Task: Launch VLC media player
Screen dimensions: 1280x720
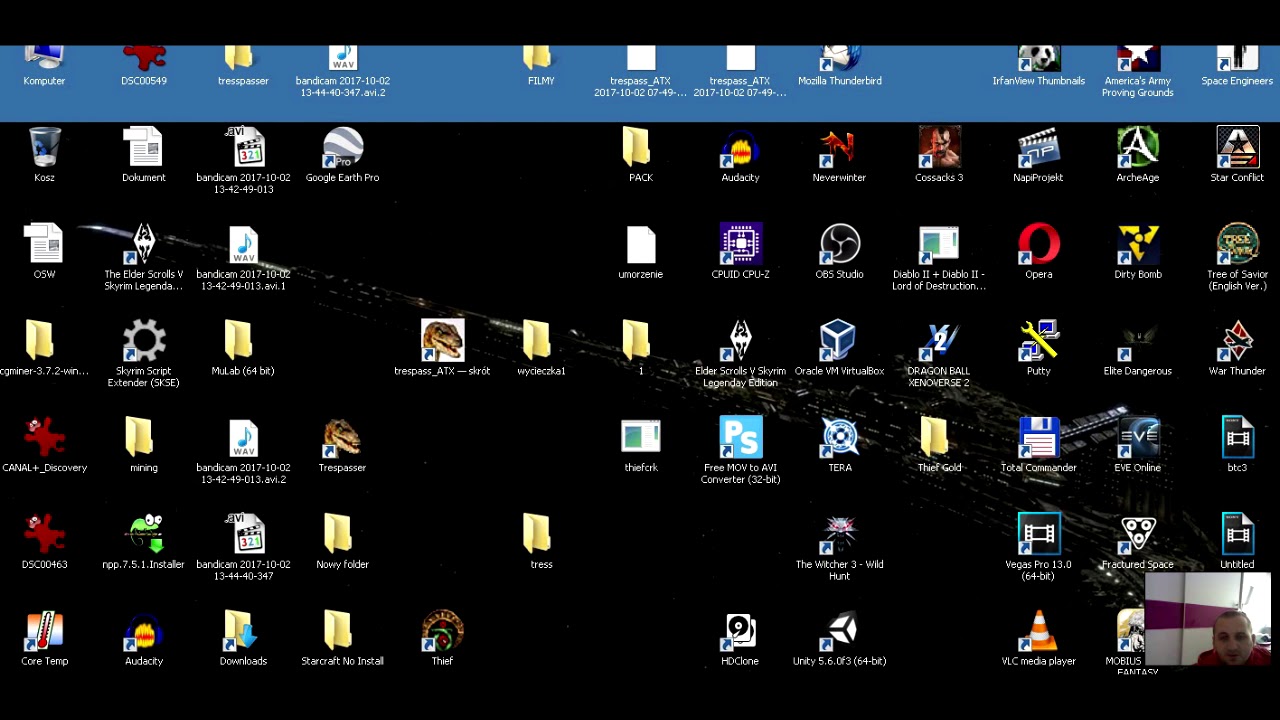Action: coord(1038,639)
